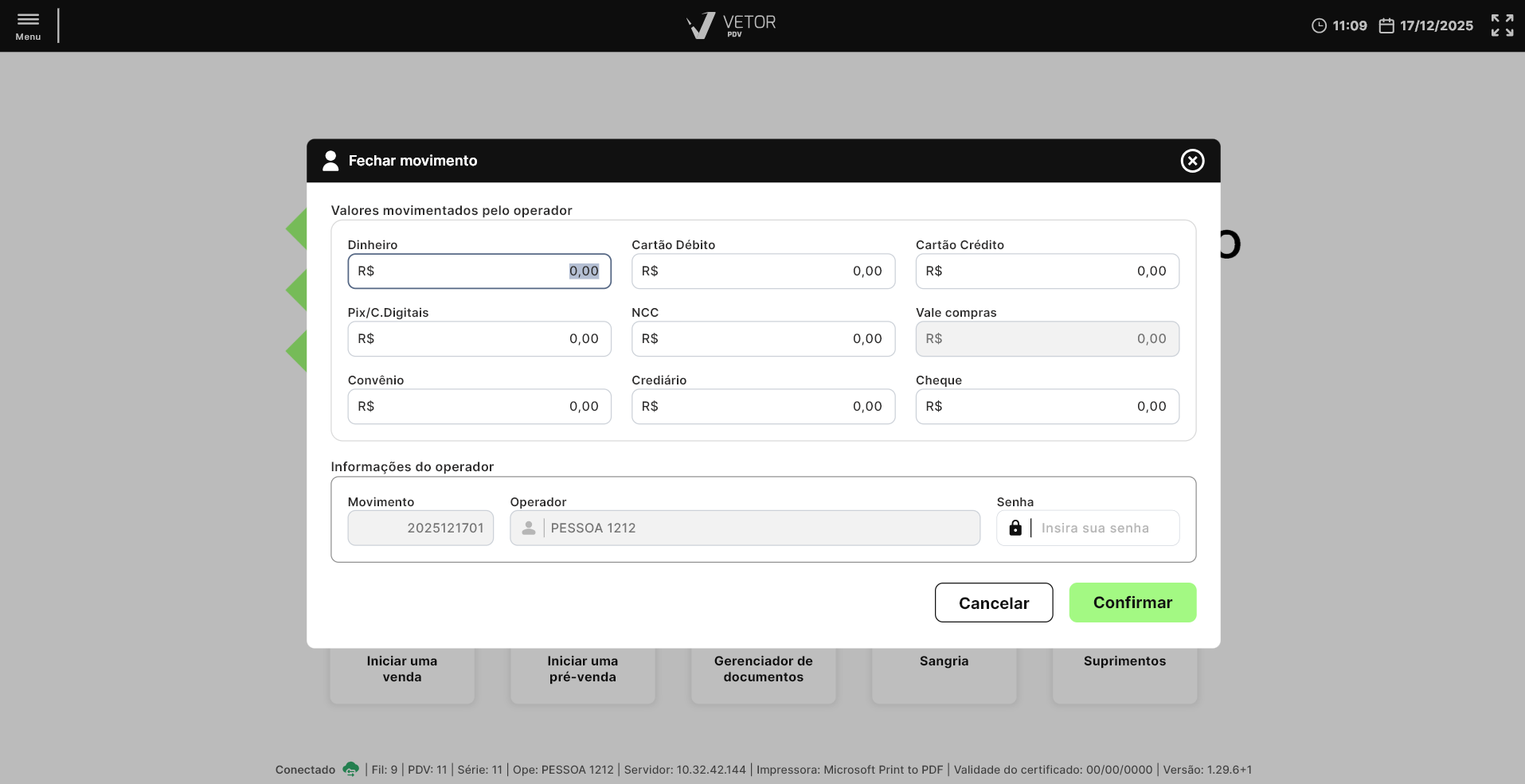Toggle fullscreen with the expand arrows icon
Image resolution: width=1525 pixels, height=784 pixels.
coord(1502,25)
